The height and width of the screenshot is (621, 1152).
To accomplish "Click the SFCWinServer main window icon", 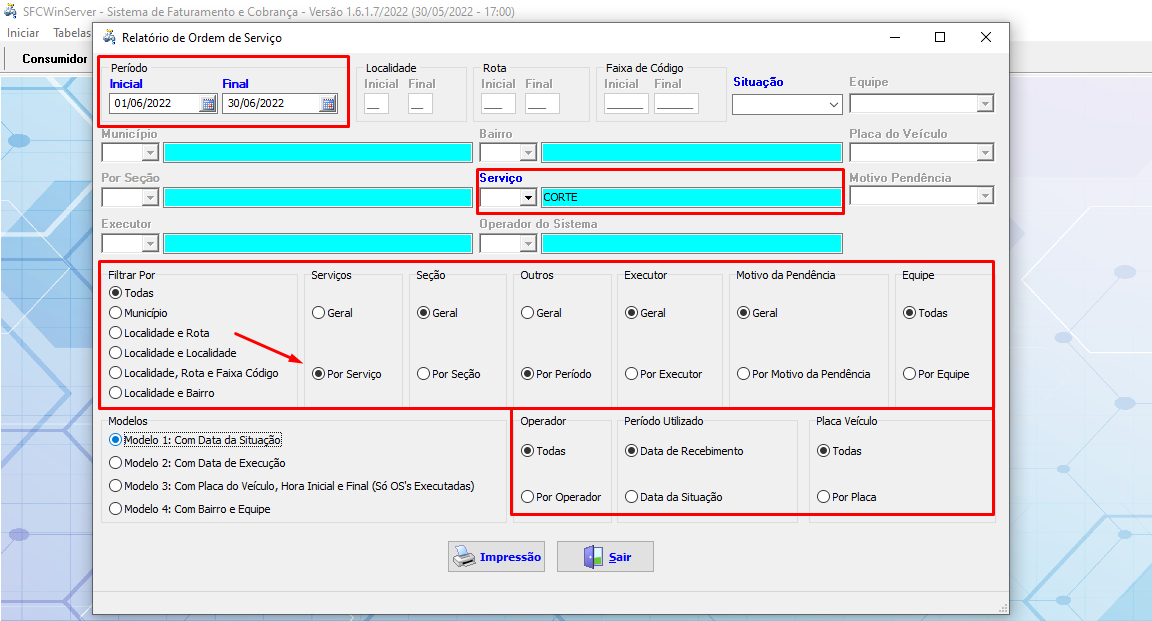I will [x=11, y=11].
